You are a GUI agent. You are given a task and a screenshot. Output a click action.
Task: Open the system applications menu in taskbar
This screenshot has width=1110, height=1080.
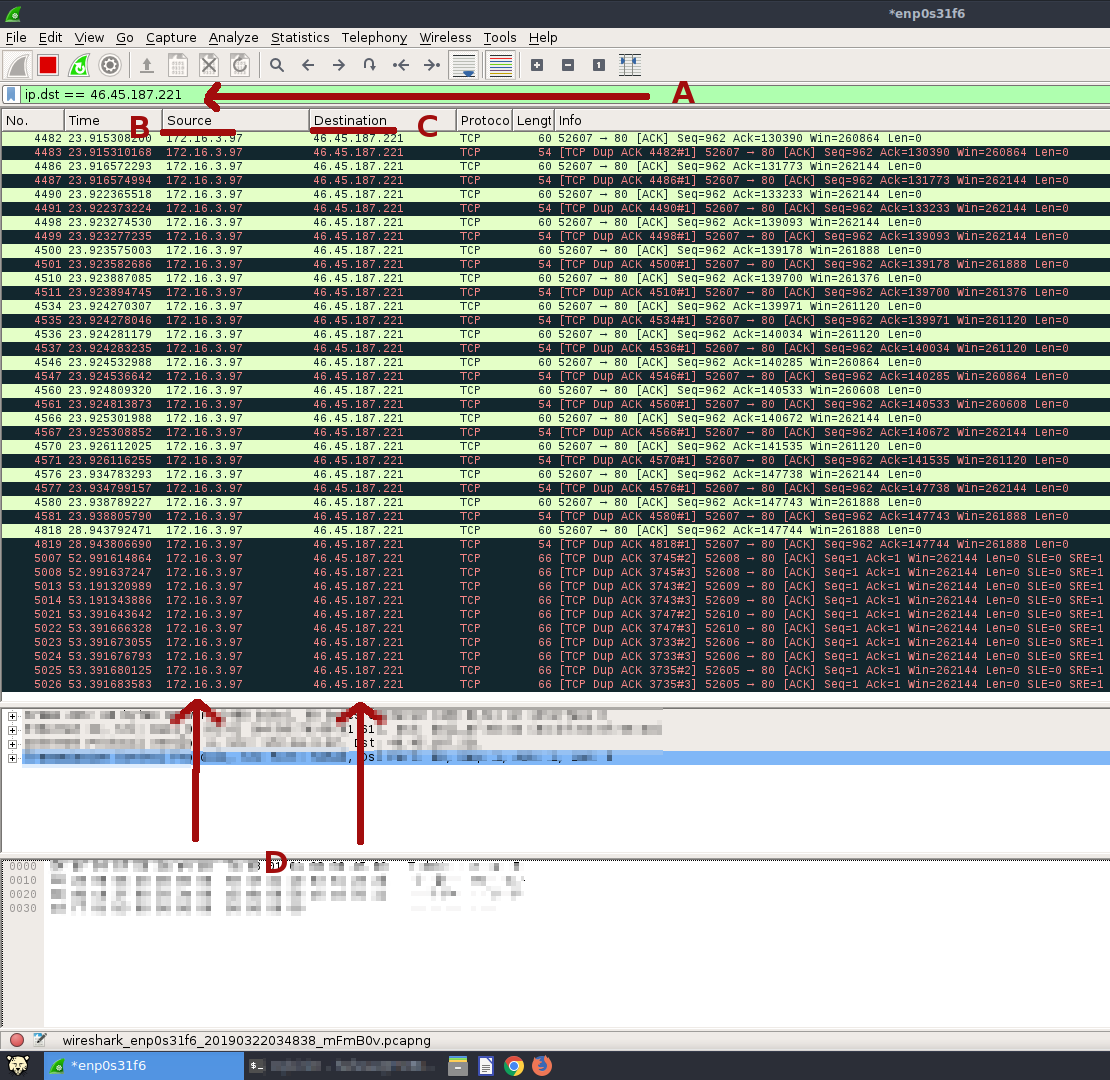(x=18, y=1065)
